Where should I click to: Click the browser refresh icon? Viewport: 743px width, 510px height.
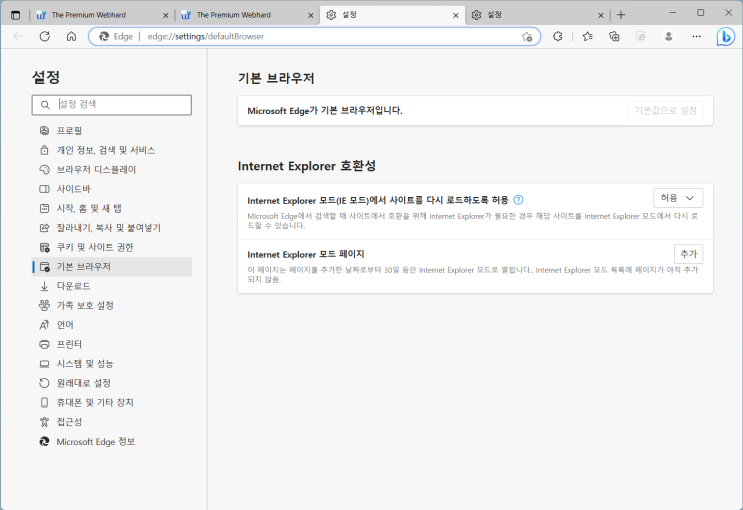point(45,36)
